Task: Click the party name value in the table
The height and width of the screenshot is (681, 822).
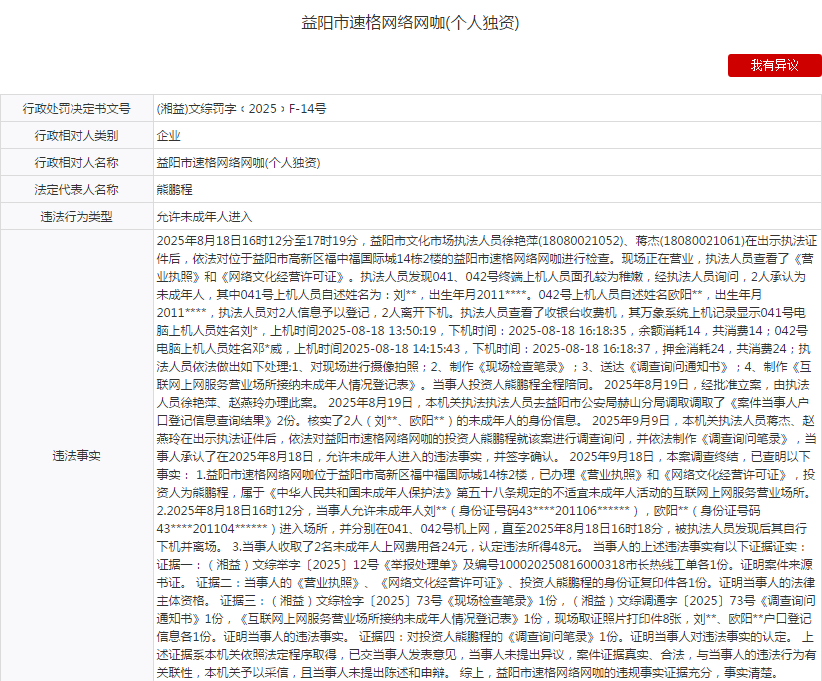Action: point(238,162)
